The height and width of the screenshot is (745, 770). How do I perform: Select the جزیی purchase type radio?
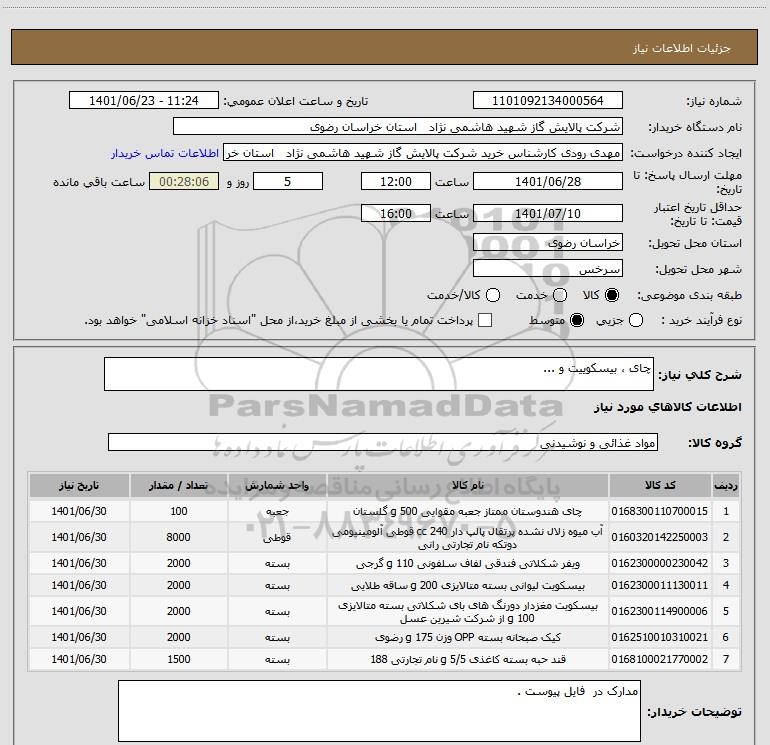coord(636,321)
